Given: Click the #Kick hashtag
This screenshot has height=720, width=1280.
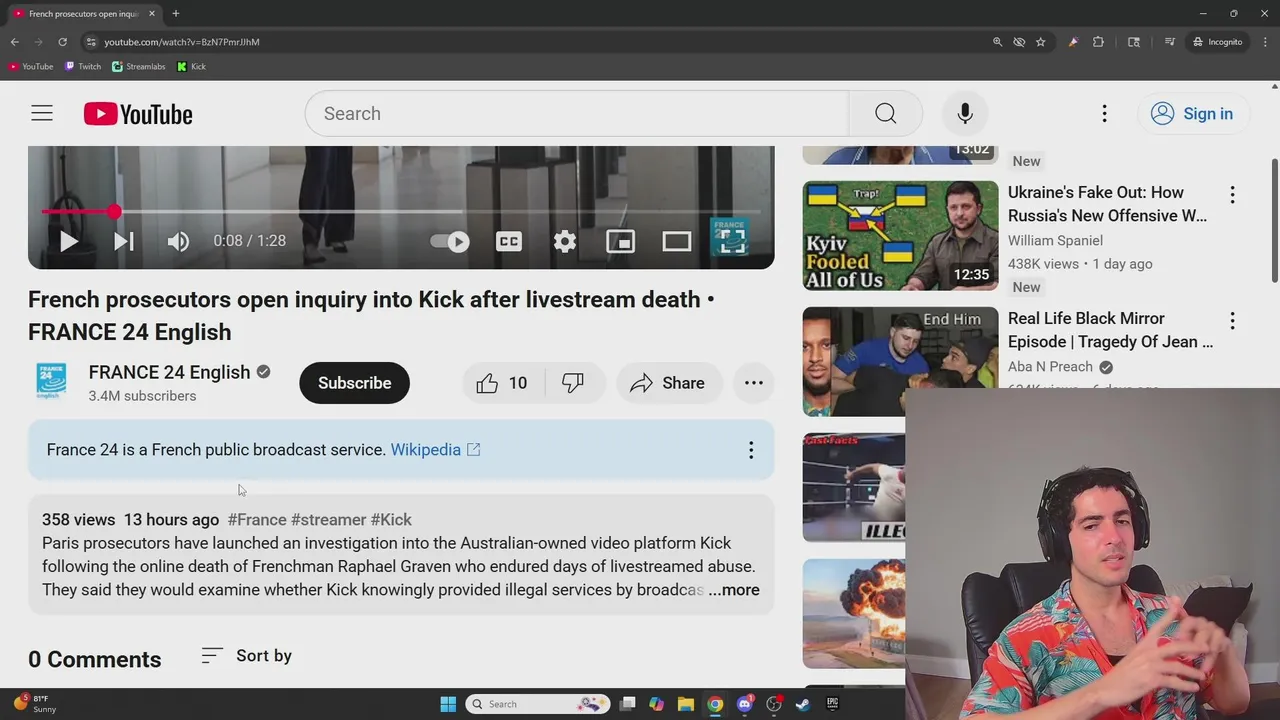Looking at the screenshot, I should coord(391,520).
